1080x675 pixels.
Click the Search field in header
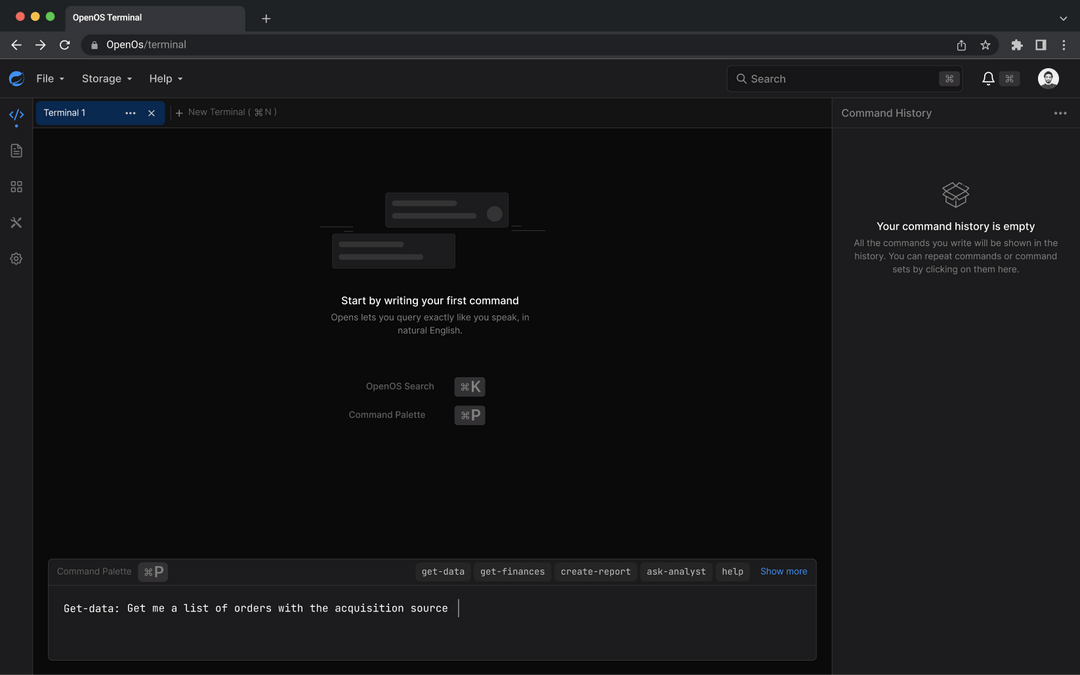(844, 79)
